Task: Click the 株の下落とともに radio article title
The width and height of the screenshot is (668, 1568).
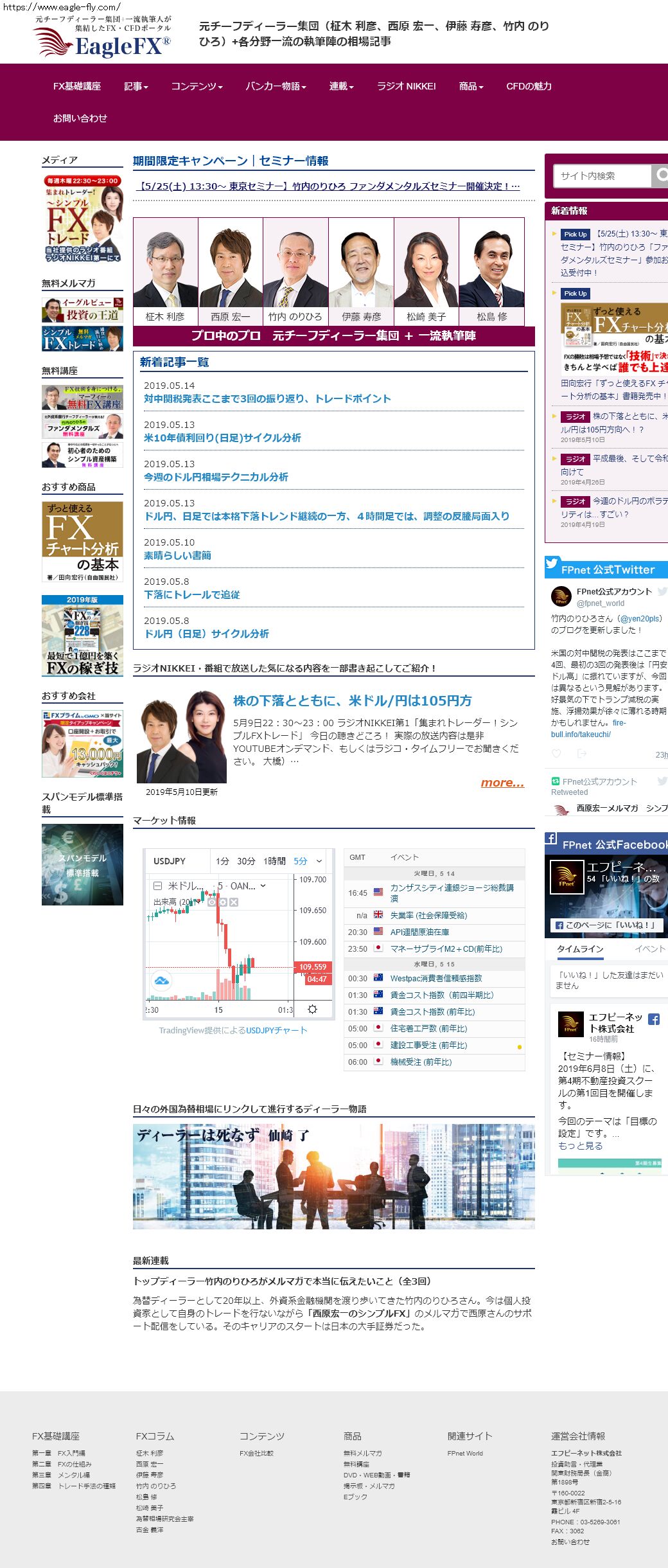Action: (x=353, y=700)
